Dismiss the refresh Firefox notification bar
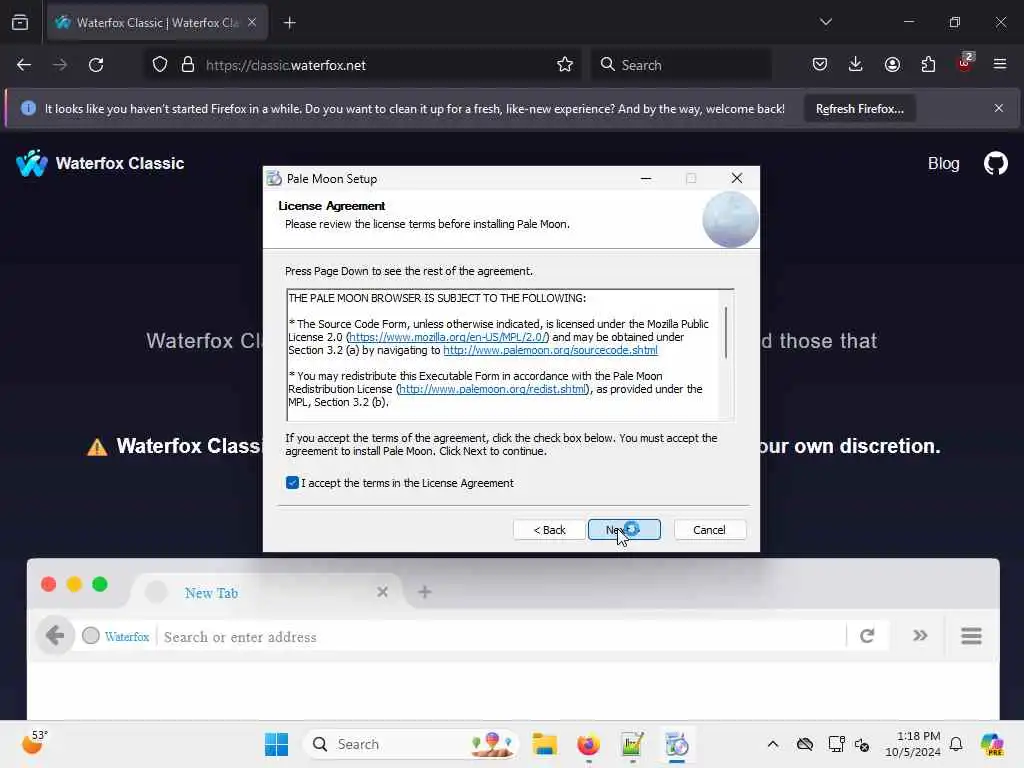1024x768 pixels. [x=999, y=108]
